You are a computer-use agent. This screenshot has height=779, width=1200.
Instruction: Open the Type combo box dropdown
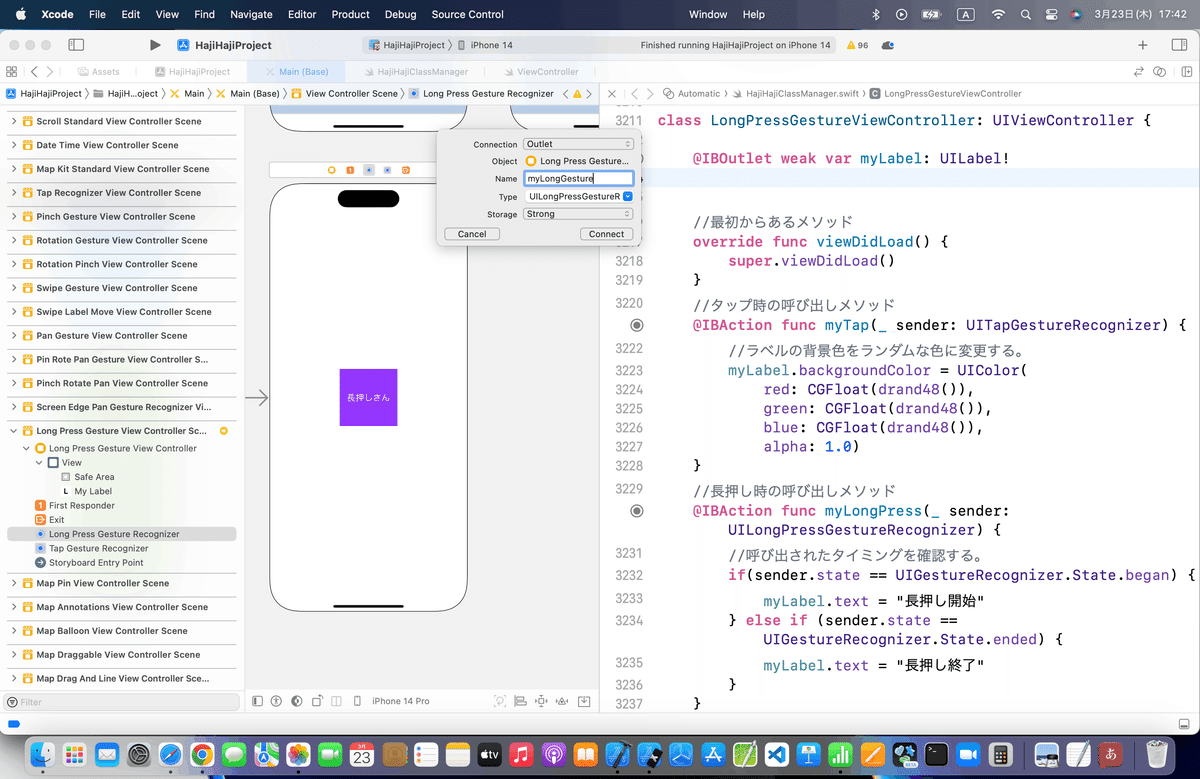[628, 197]
